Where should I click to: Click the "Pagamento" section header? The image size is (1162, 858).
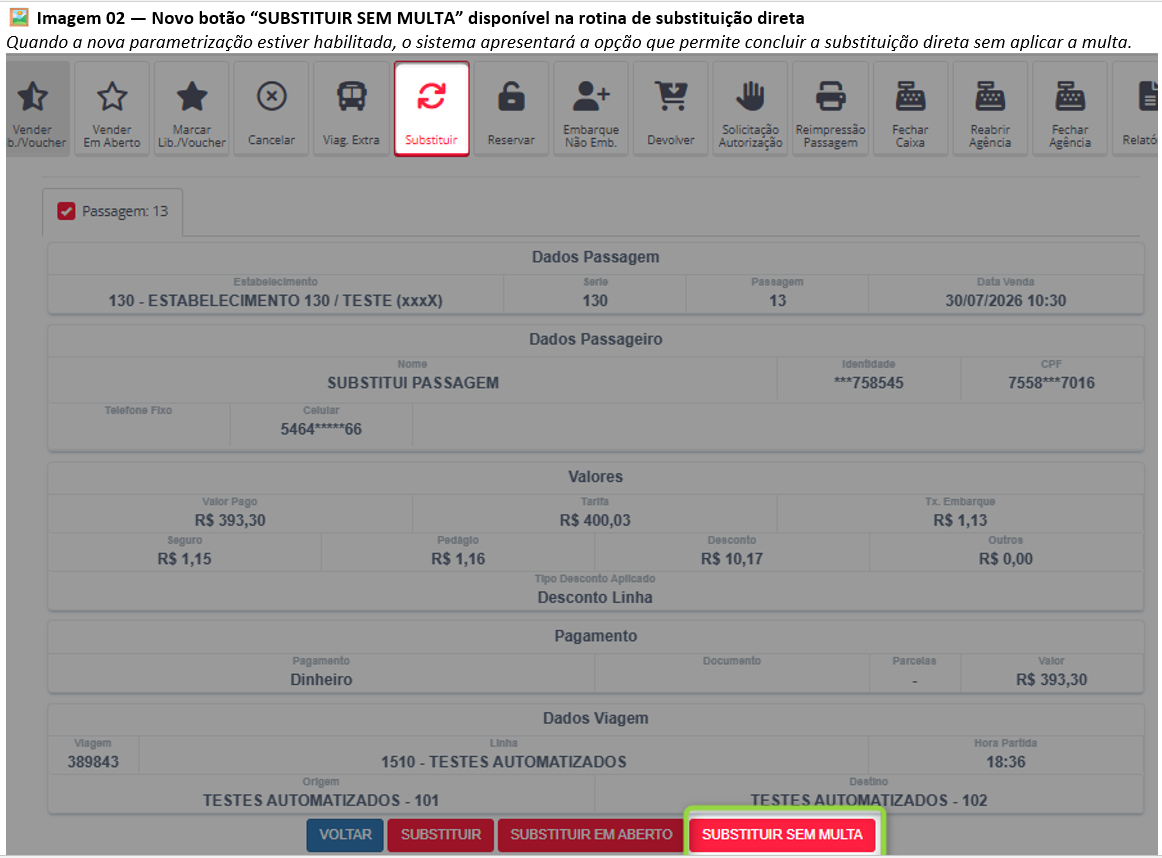[x=596, y=636]
